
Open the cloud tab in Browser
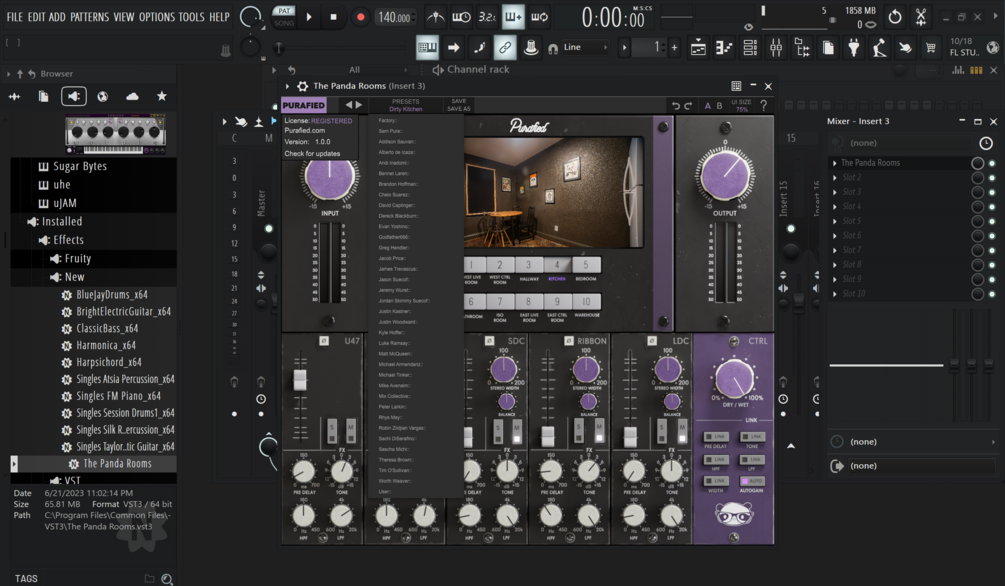tap(132, 96)
